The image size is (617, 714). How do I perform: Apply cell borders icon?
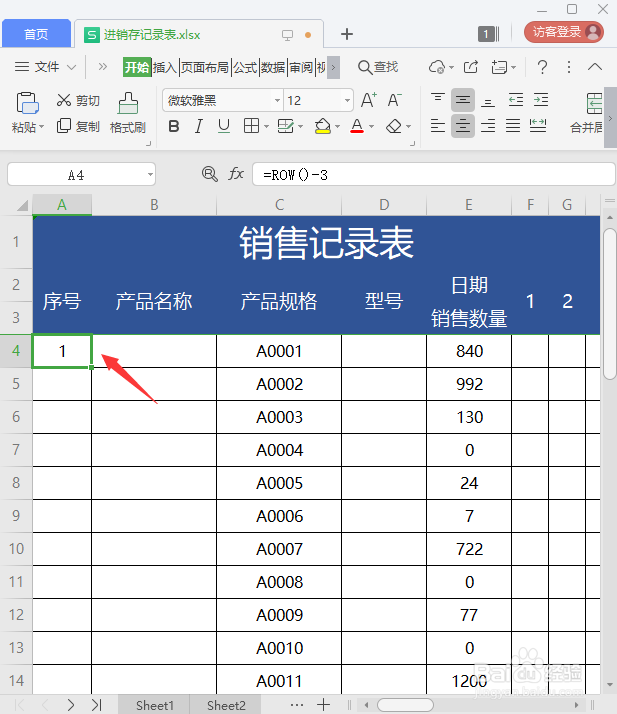pos(251,126)
